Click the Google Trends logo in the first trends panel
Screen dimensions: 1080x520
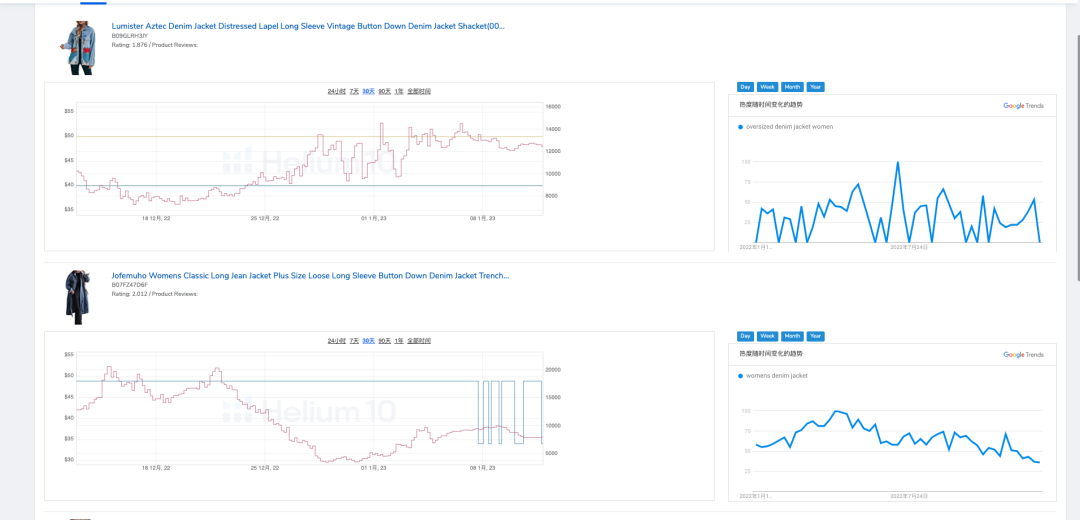1023,105
